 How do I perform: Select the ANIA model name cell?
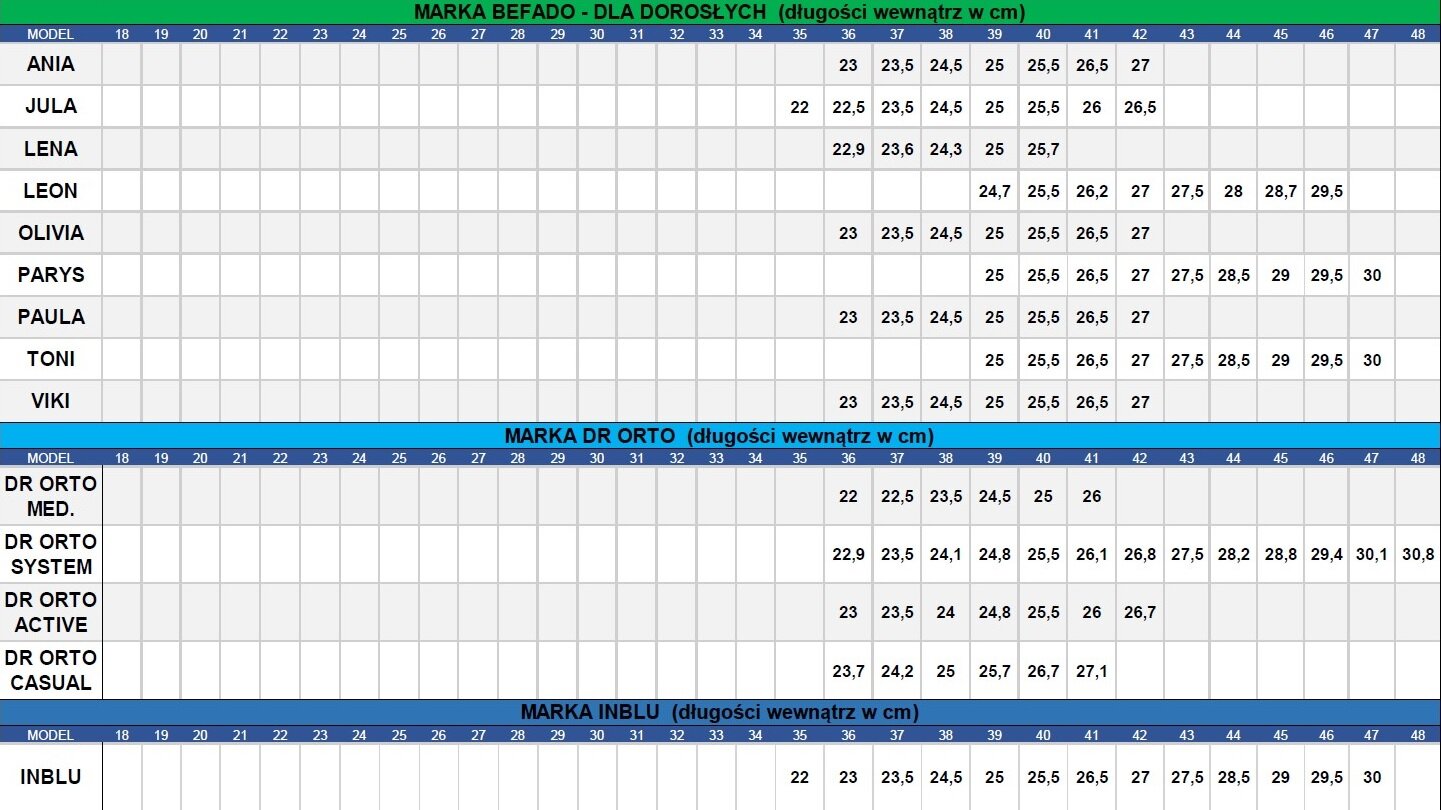point(51,64)
